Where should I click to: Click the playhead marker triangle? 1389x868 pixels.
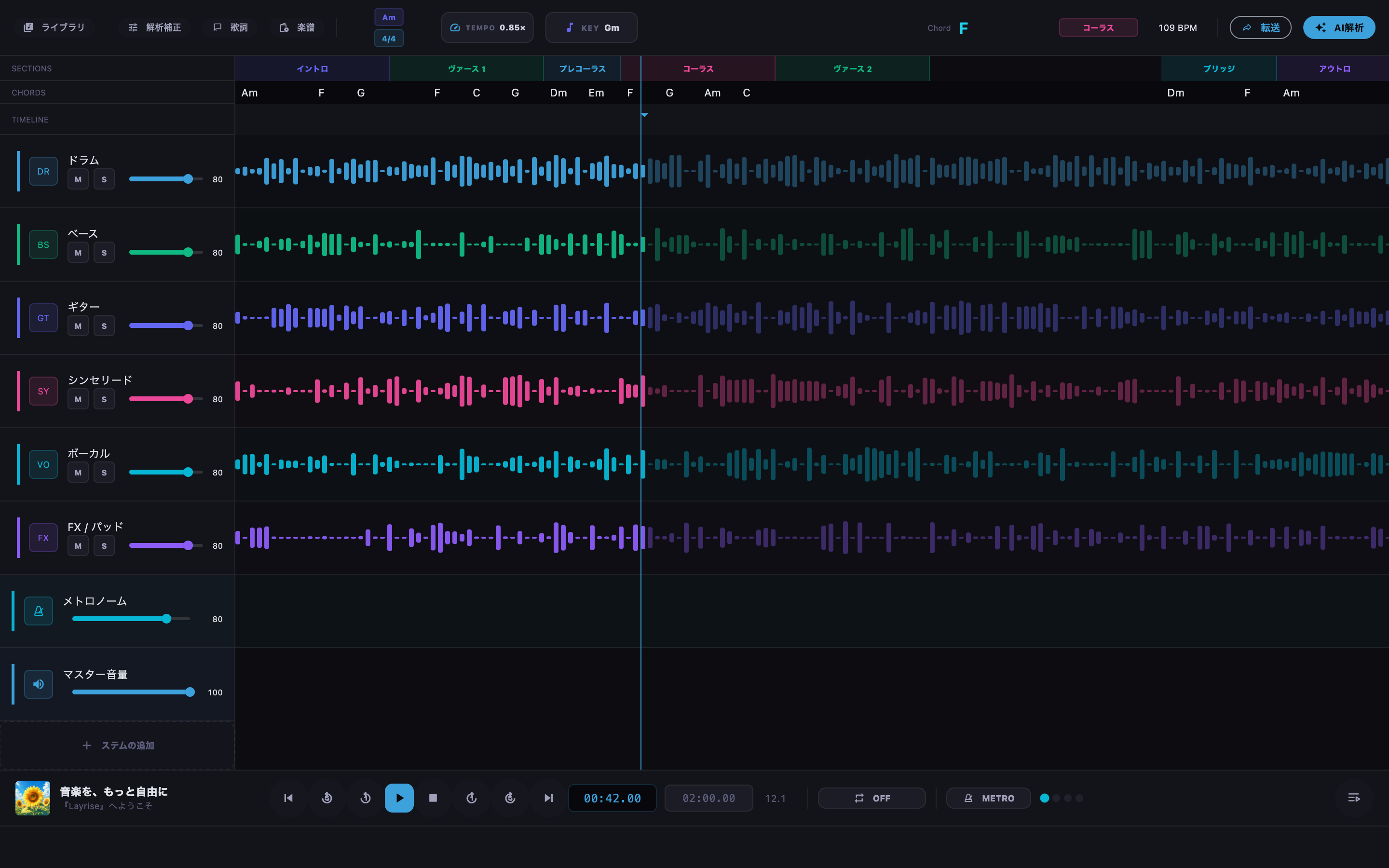[x=644, y=115]
